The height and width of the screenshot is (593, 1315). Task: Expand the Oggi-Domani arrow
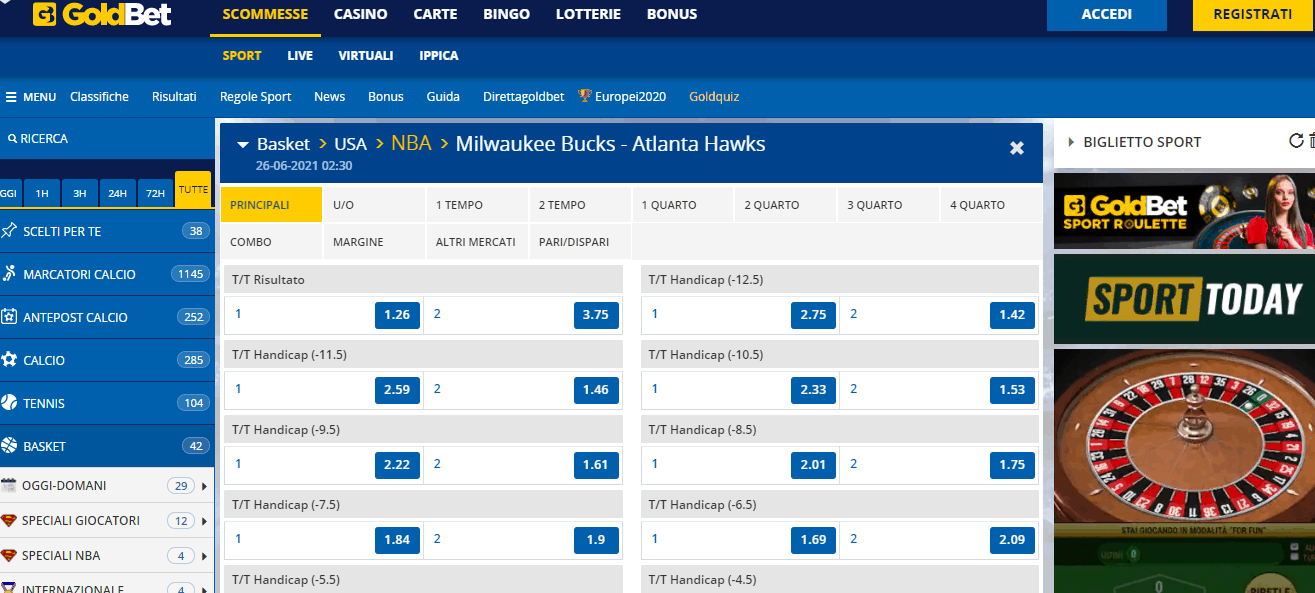pyautogui.click(x=205, y=487)
